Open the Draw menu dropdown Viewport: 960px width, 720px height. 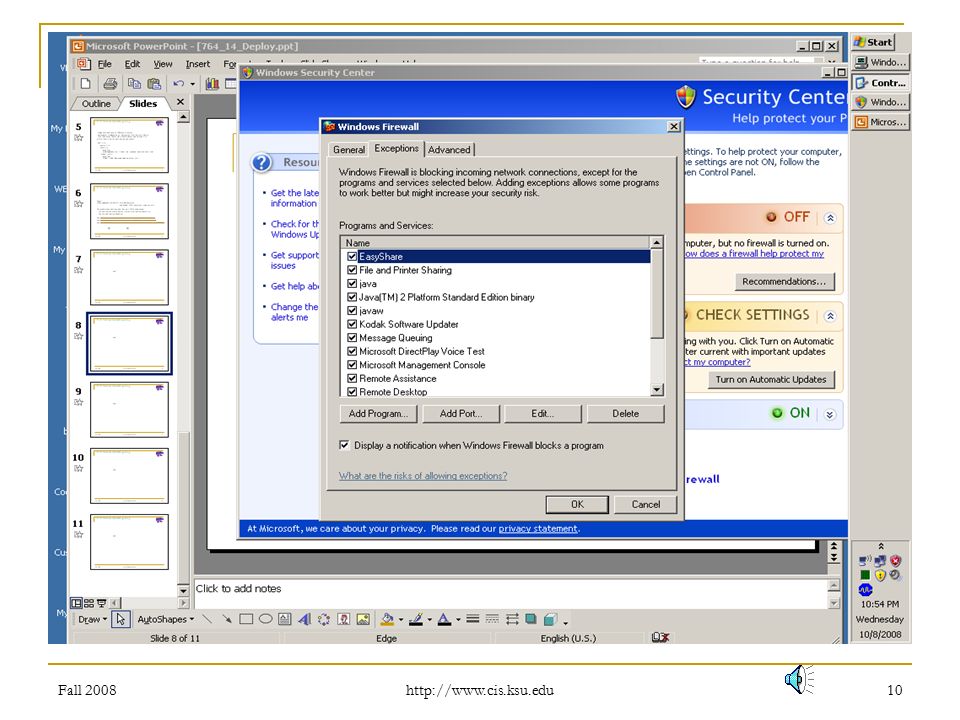click(x=92, y=619)
